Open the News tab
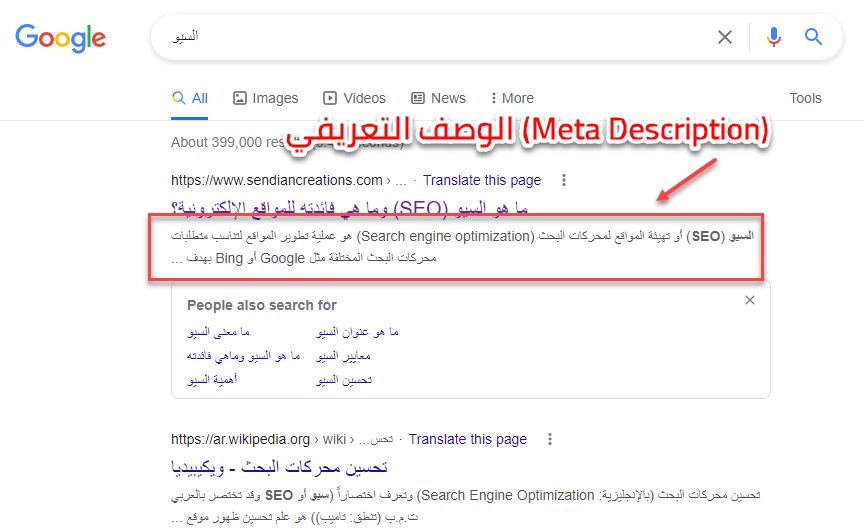The image size is (865, 529). (439, 98)
